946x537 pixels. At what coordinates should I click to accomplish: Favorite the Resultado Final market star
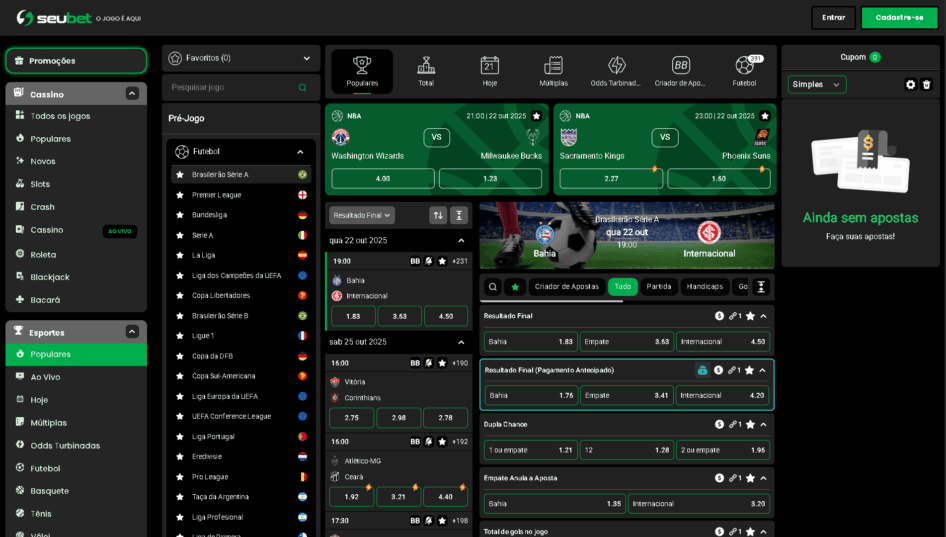(750, 316)
